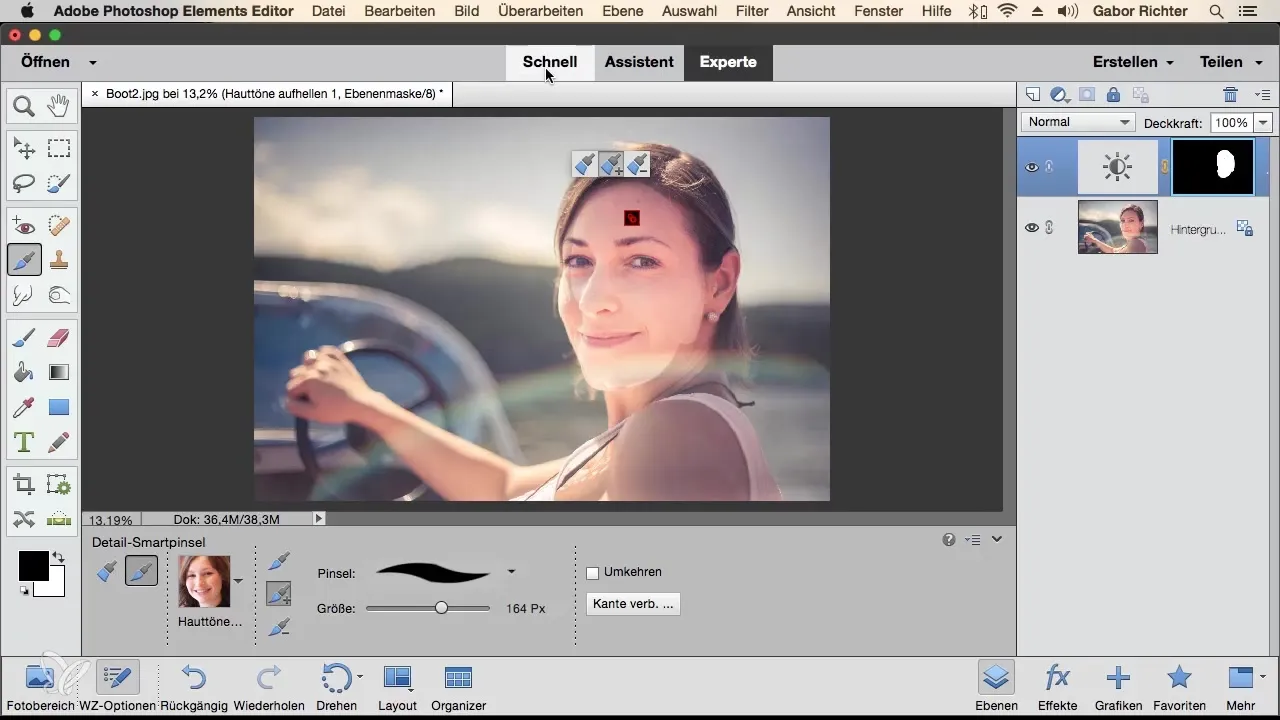The width and height of the screenshot is (1280, 720).
Task: Click on-canvas subtract from selection brush
Action: click(638, 164)
